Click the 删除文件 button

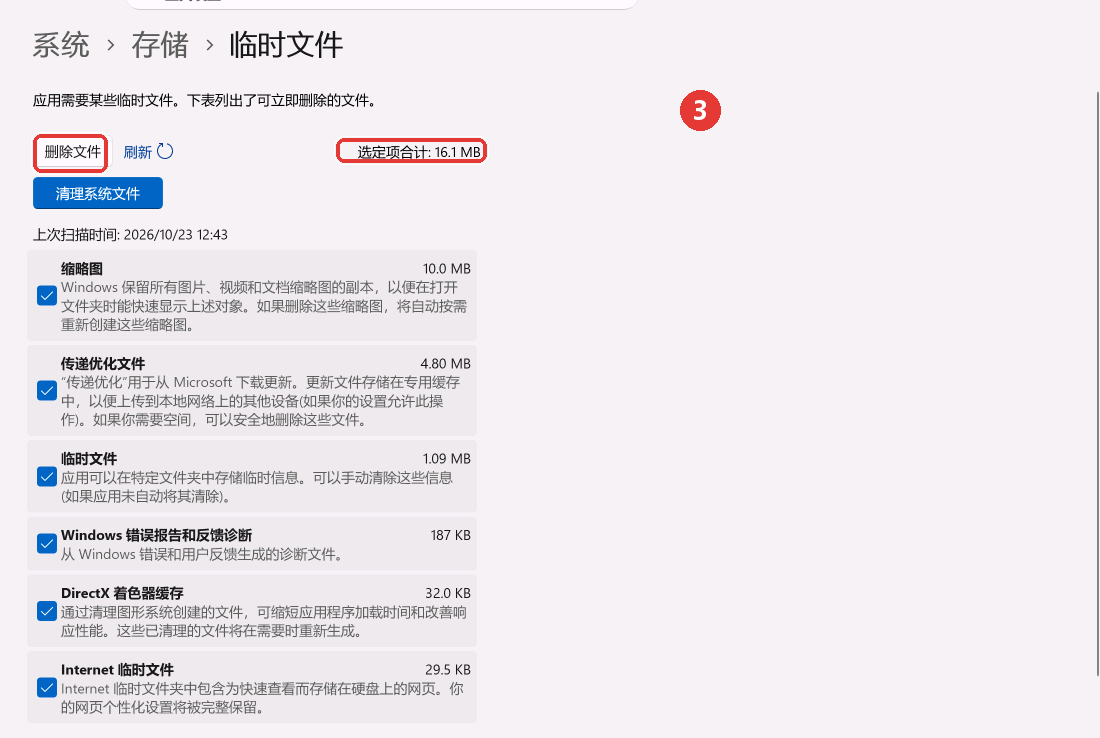(x=72, y=152)
